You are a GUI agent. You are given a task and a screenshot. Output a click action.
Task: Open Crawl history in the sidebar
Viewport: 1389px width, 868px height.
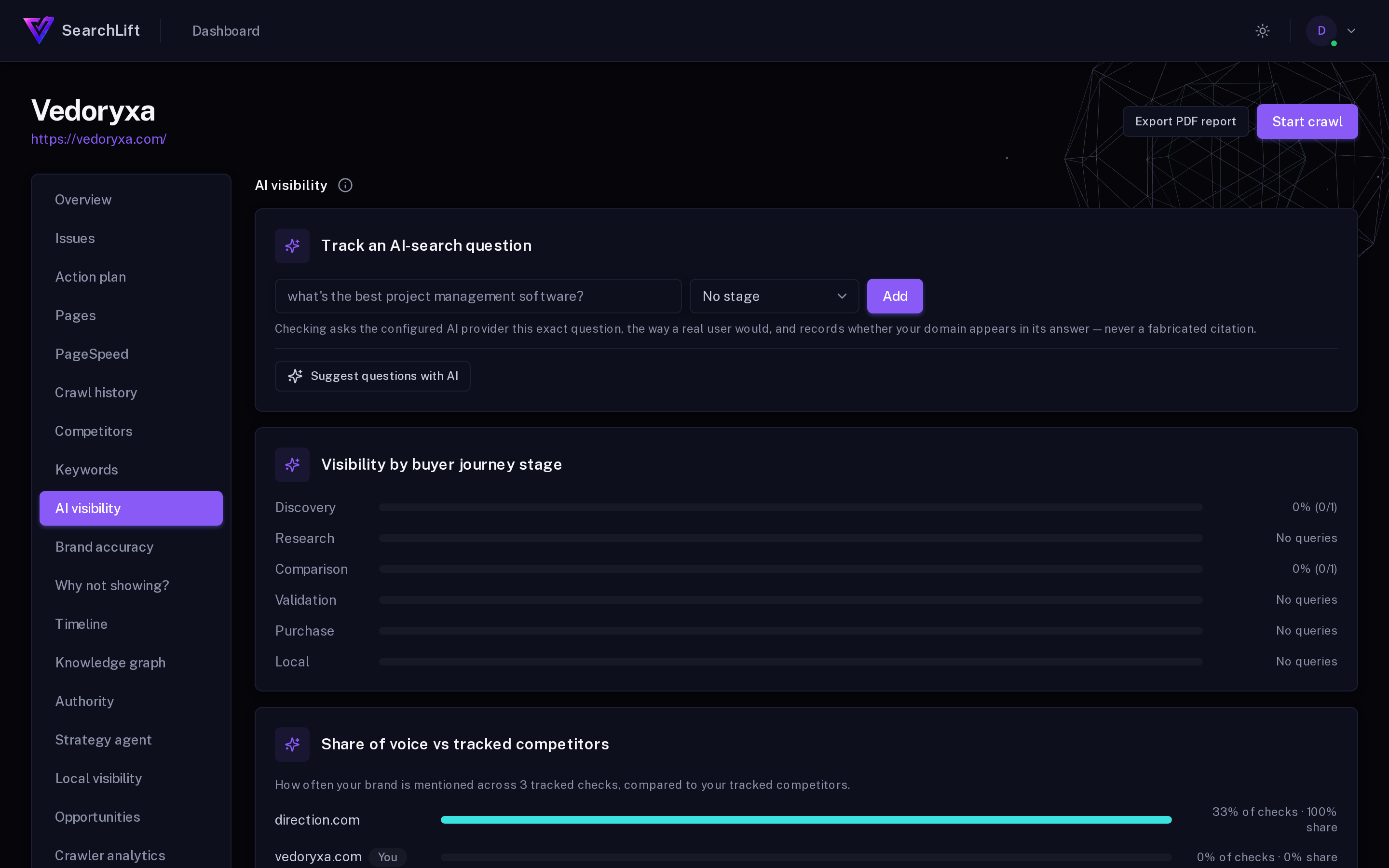click(x=131, y=393)
